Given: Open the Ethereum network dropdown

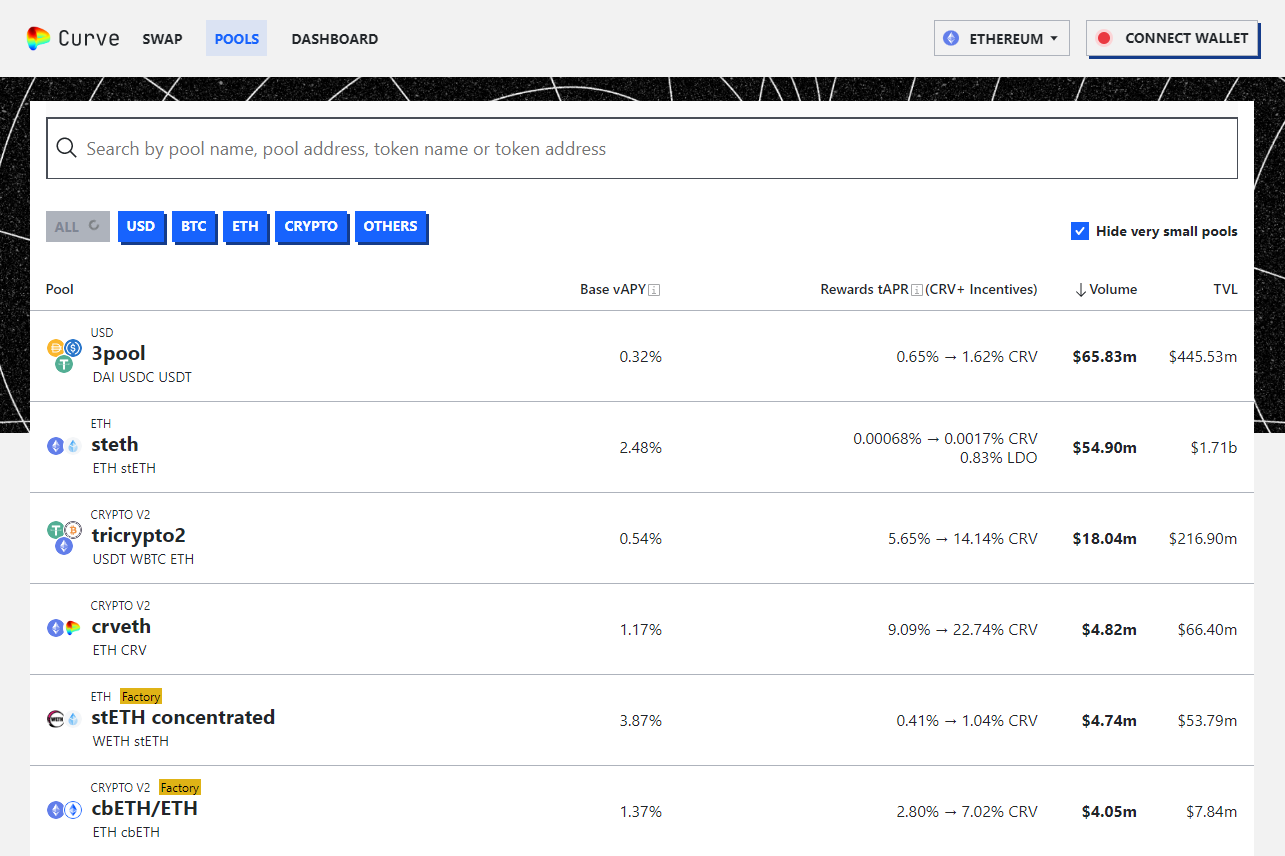Looking at the screenshot, I should point(1001,39).
